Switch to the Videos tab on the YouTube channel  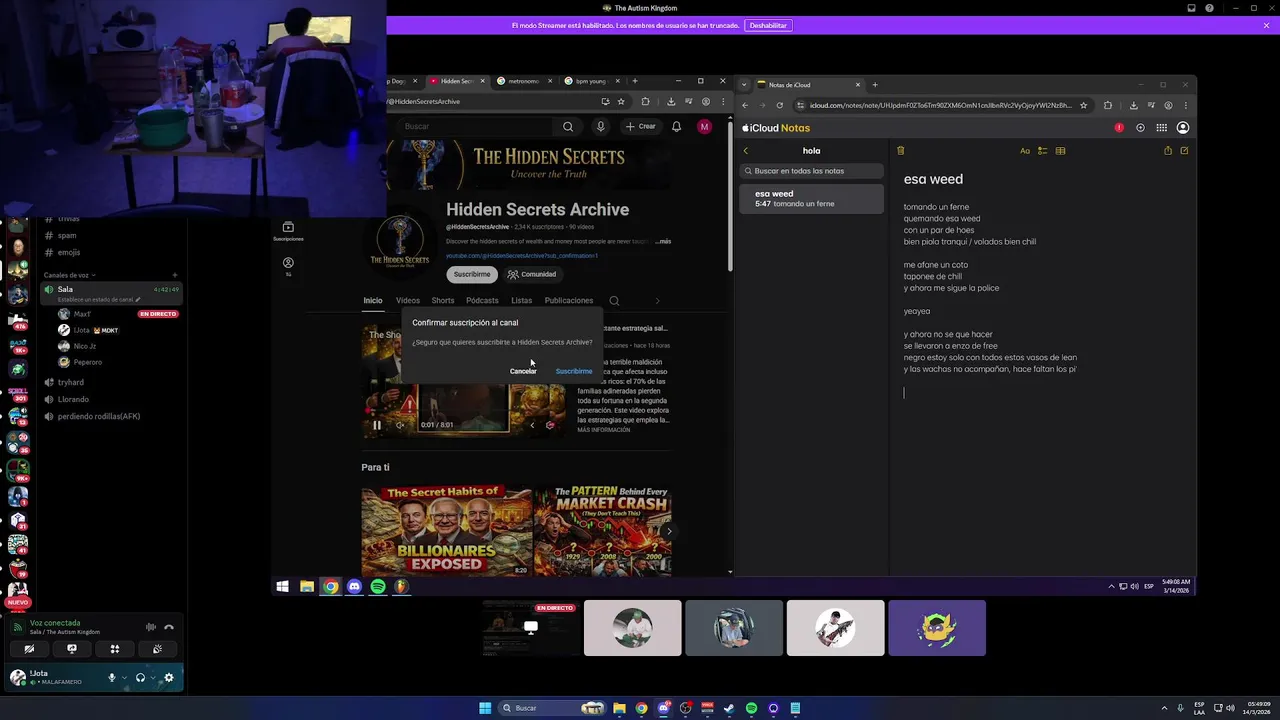tap(408, 300)
